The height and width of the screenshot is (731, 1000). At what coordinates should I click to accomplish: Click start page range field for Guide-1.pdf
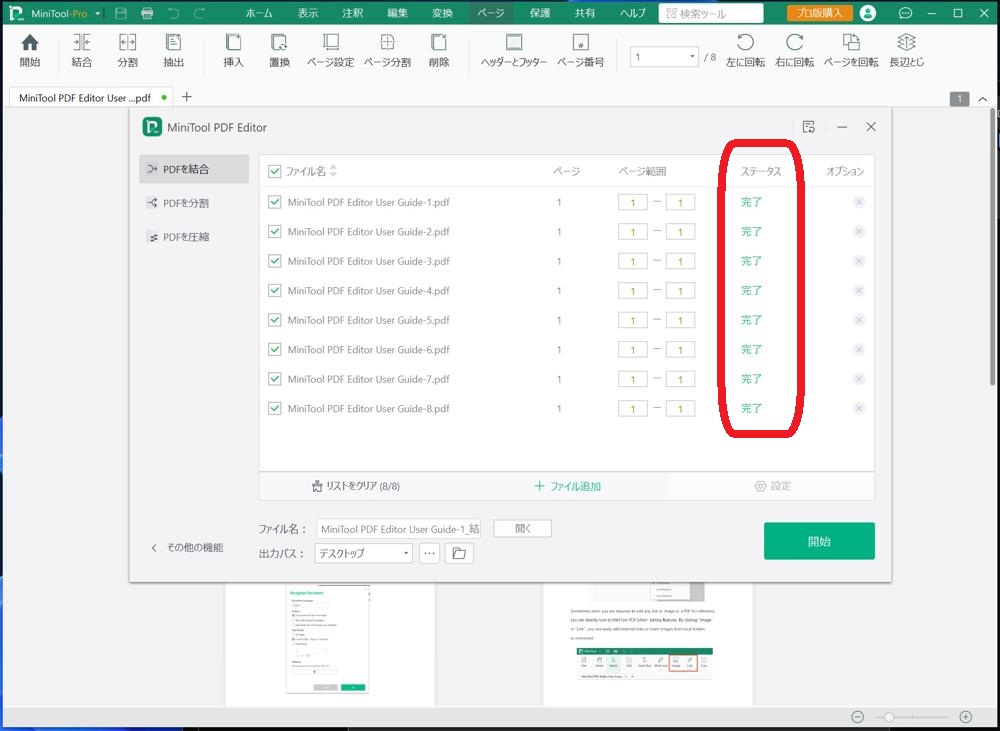[633, 202]
